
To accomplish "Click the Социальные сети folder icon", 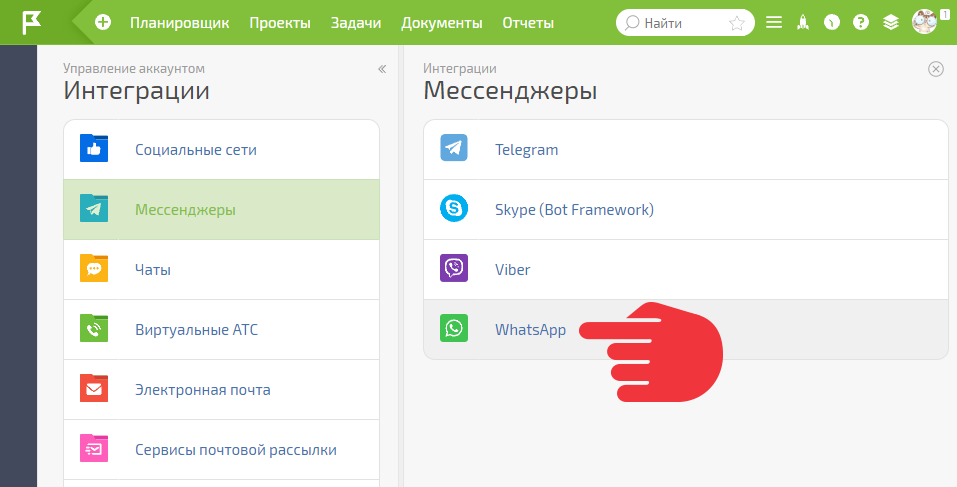I will point(94,148).
